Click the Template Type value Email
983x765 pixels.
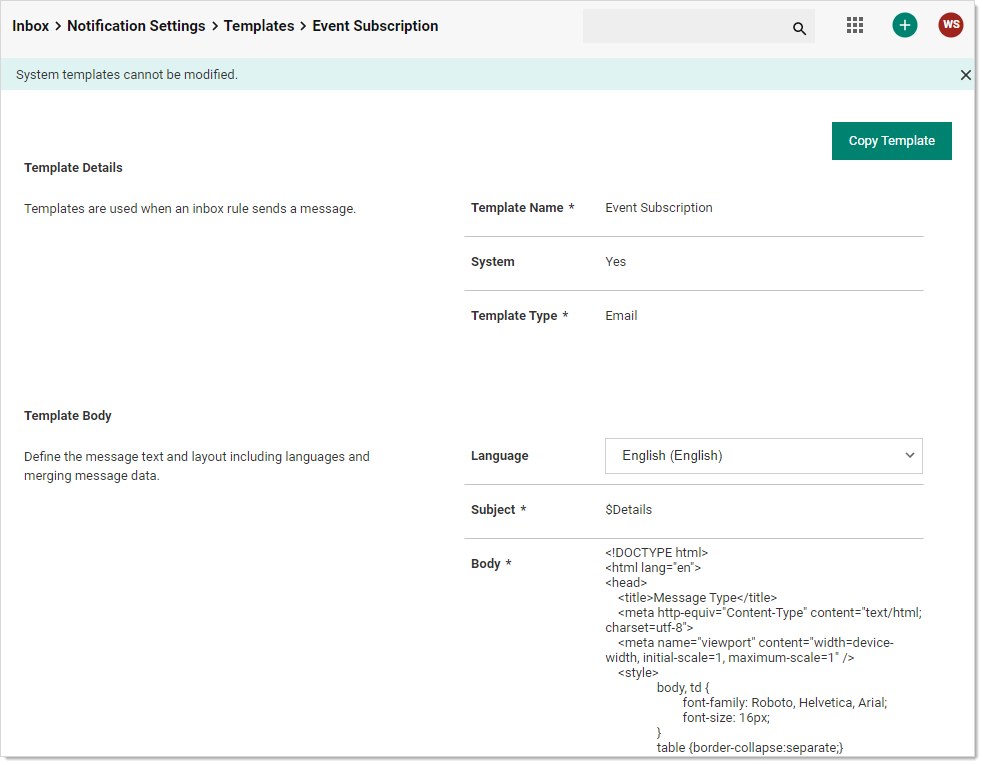tap(621, 316)
